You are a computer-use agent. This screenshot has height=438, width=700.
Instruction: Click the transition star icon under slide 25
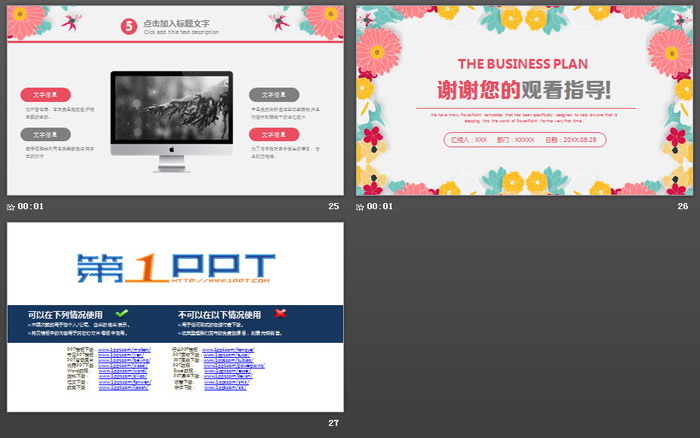pyautogui.click(x=11, y=207)
